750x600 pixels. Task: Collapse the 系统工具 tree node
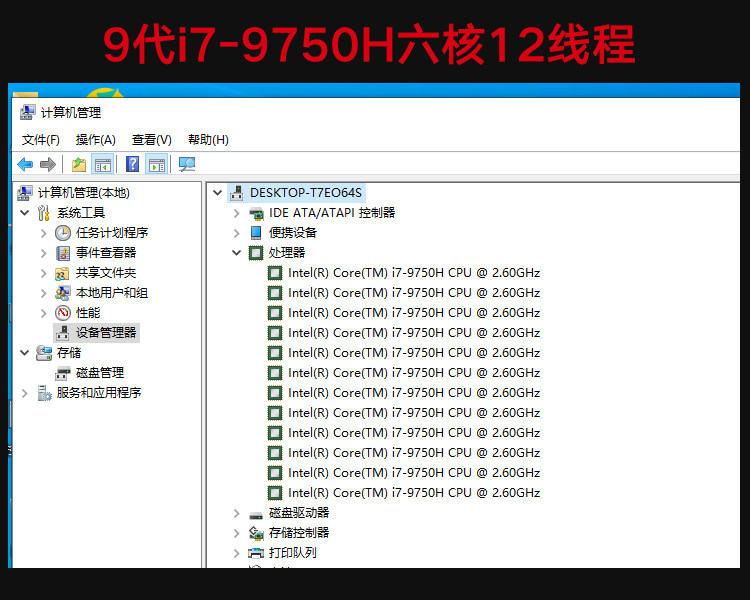(x=25, y=212)
